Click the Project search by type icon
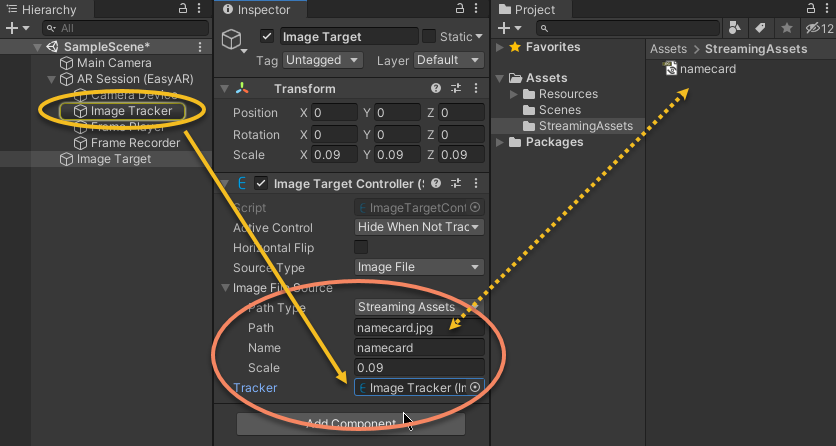 tap(735, 27)
